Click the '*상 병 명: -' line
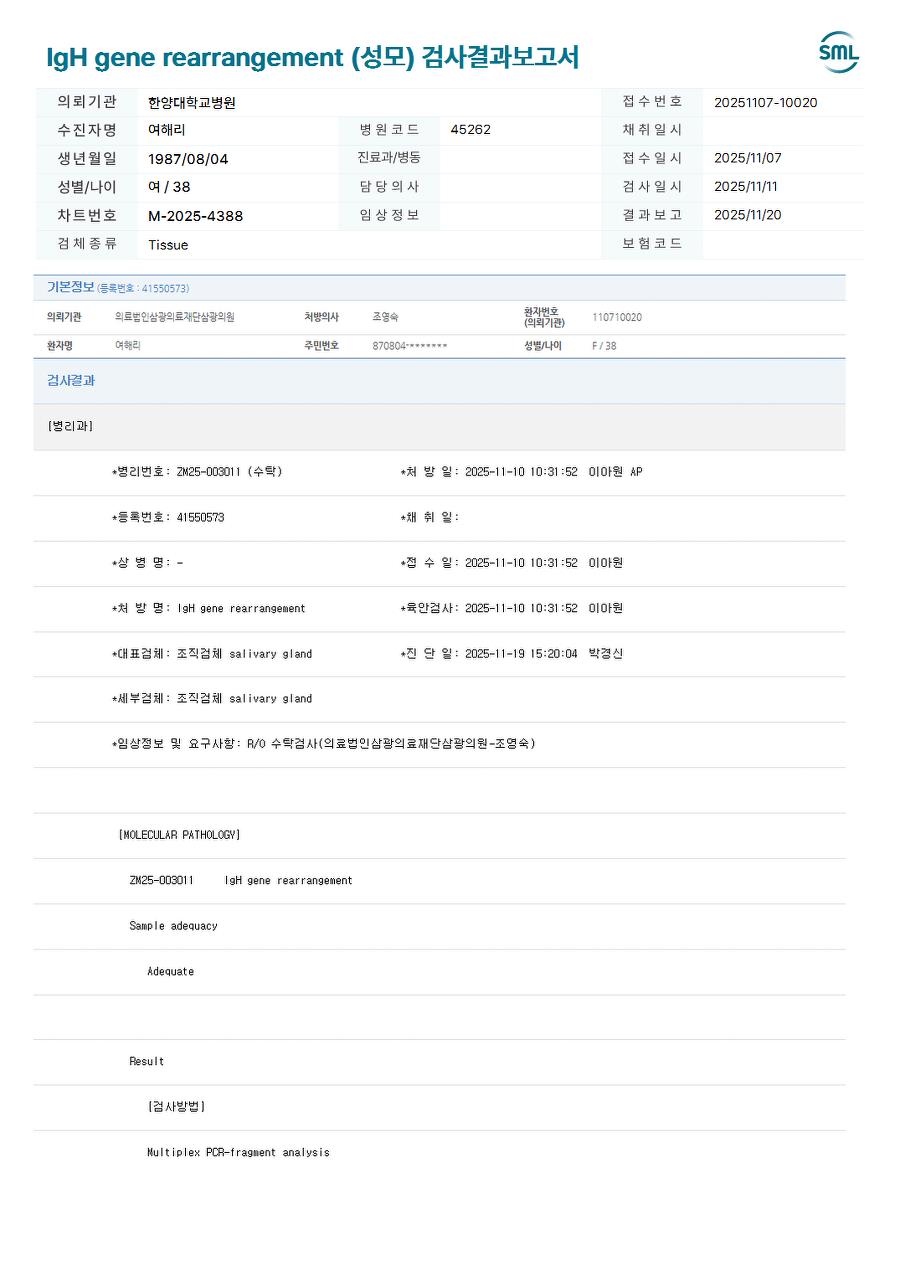This screenshot has height=1271, width=900. [x=147, y=563]
